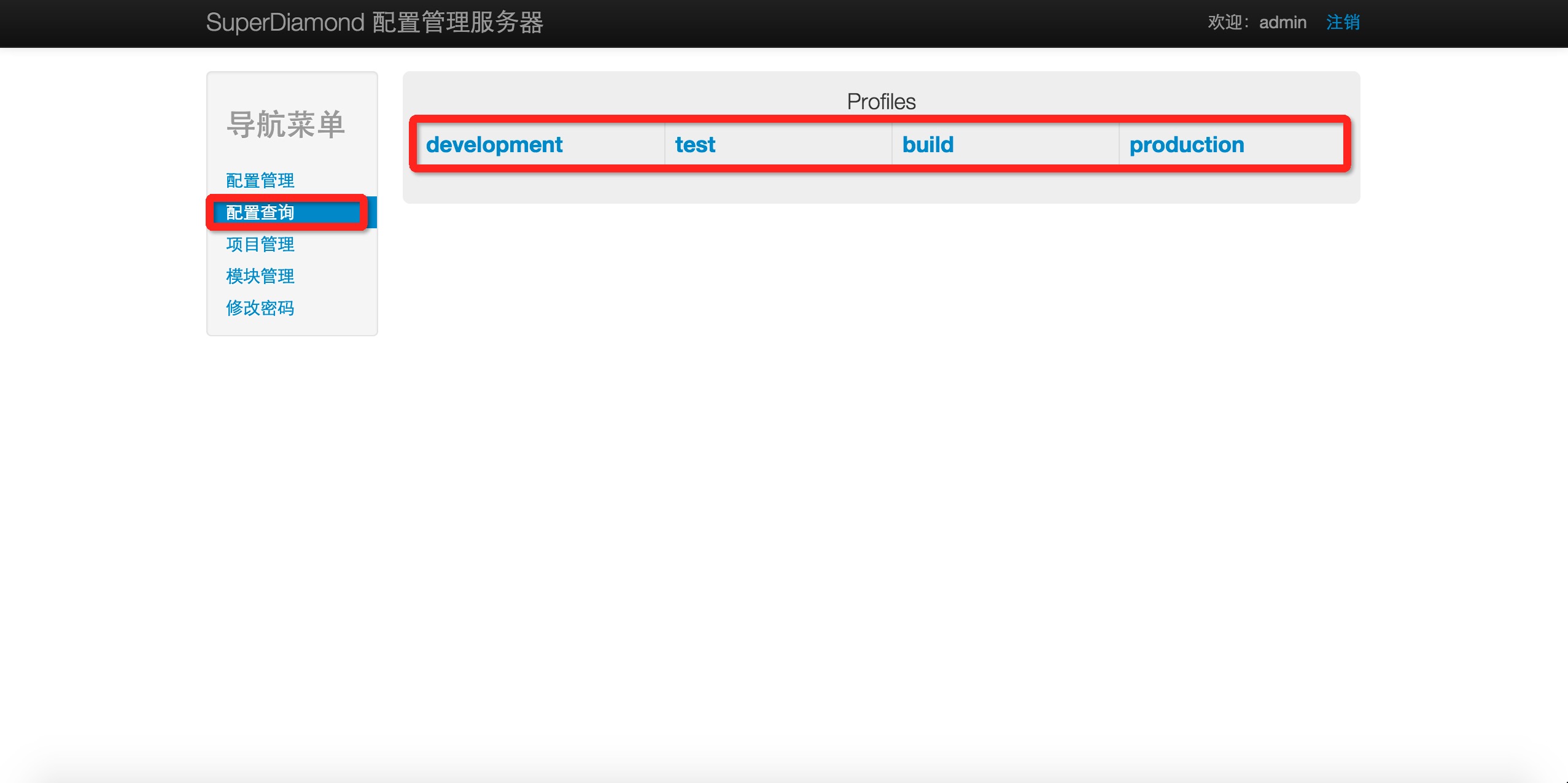The image size is (1568, 783).
Task: Select the highlighted 配置查询 menu item
Action: pos(260,212)
